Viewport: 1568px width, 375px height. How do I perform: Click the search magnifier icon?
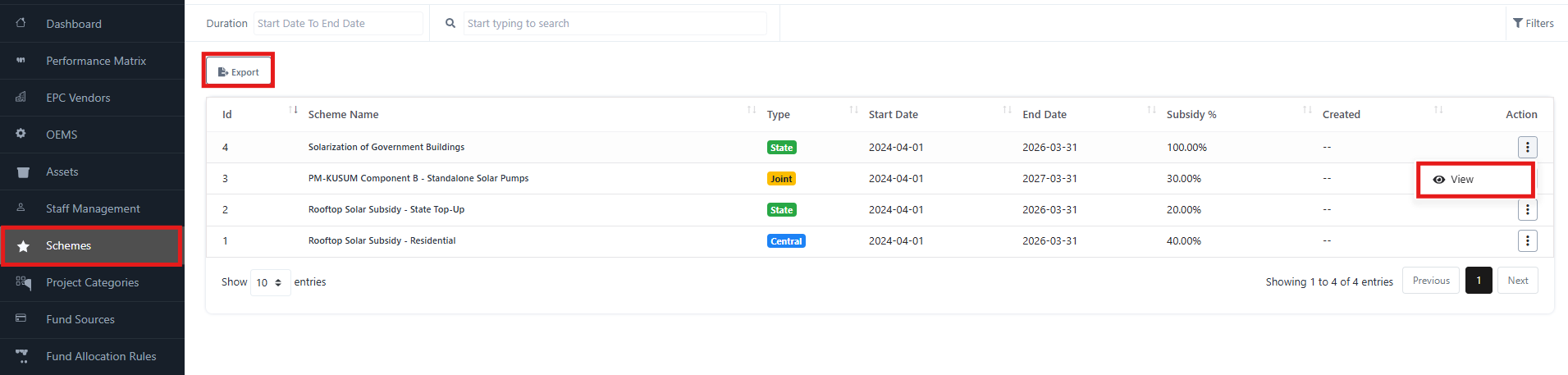click(450, 23)
